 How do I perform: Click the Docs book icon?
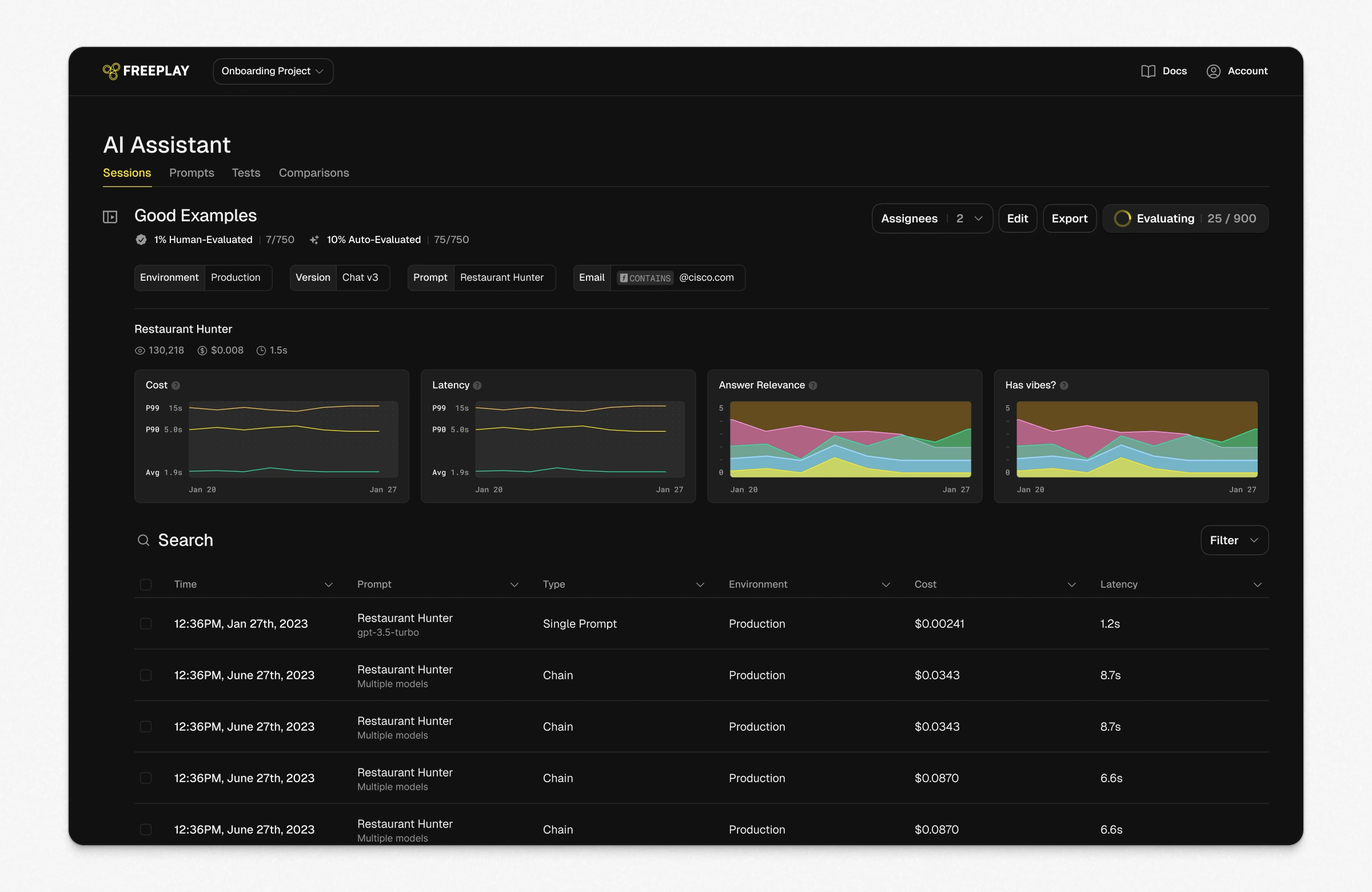coord(1148,71)
